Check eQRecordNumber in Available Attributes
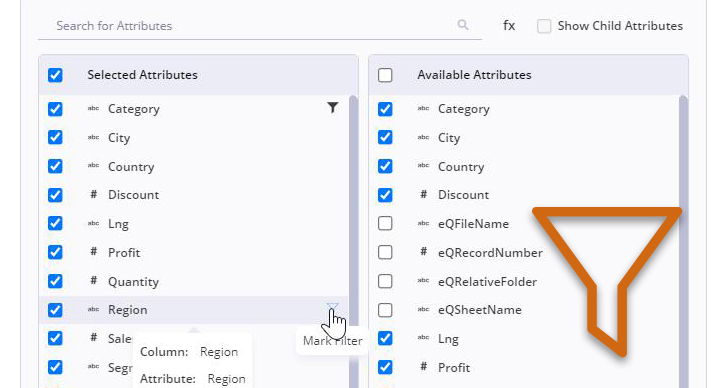 (x=385, y=252)
